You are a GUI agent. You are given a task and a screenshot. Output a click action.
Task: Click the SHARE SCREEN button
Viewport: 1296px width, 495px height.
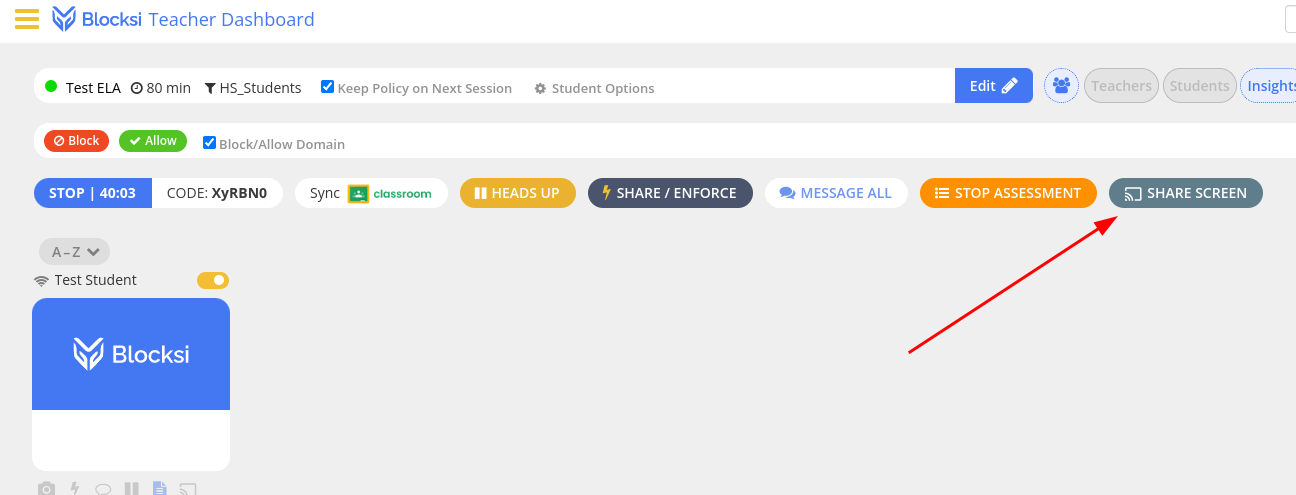[x=1186, y=193]
